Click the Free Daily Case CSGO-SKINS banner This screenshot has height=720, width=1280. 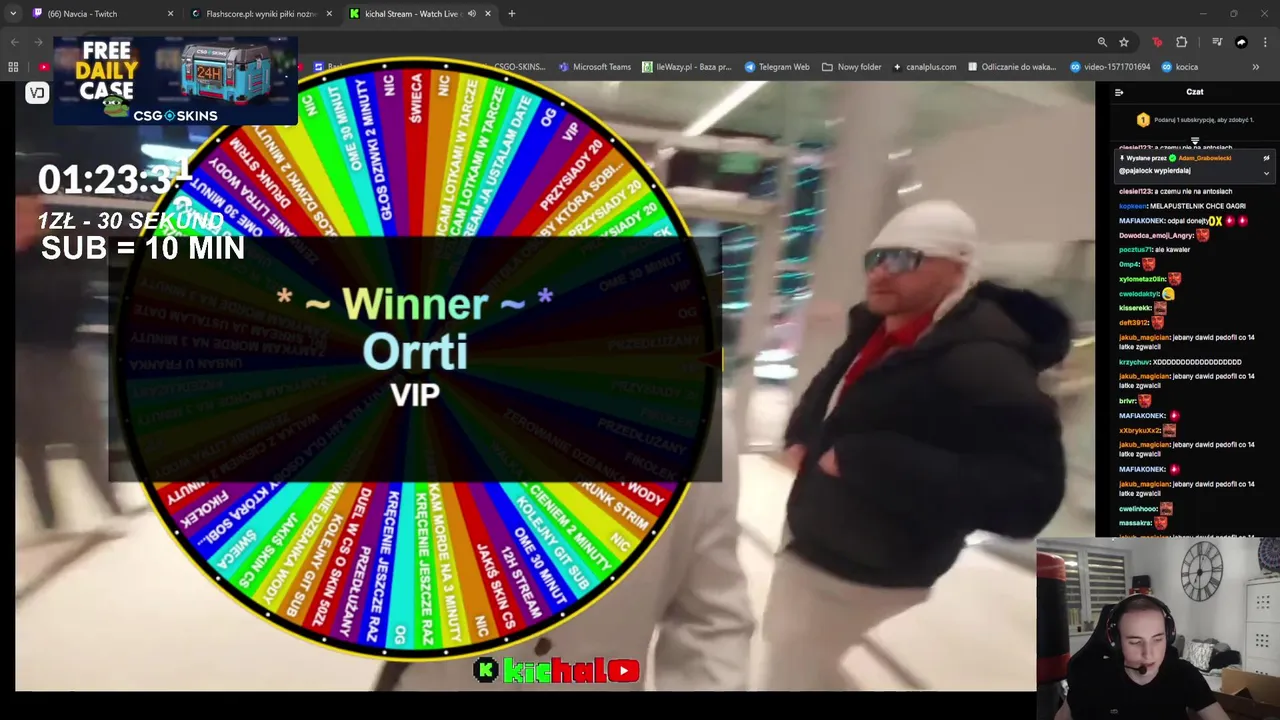coord(176,80)
